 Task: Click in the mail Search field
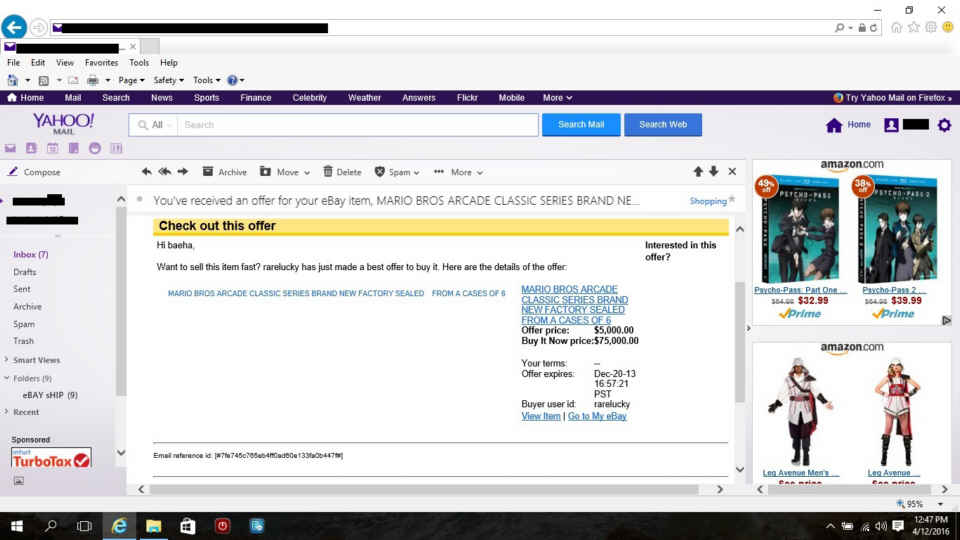(358, 125)
